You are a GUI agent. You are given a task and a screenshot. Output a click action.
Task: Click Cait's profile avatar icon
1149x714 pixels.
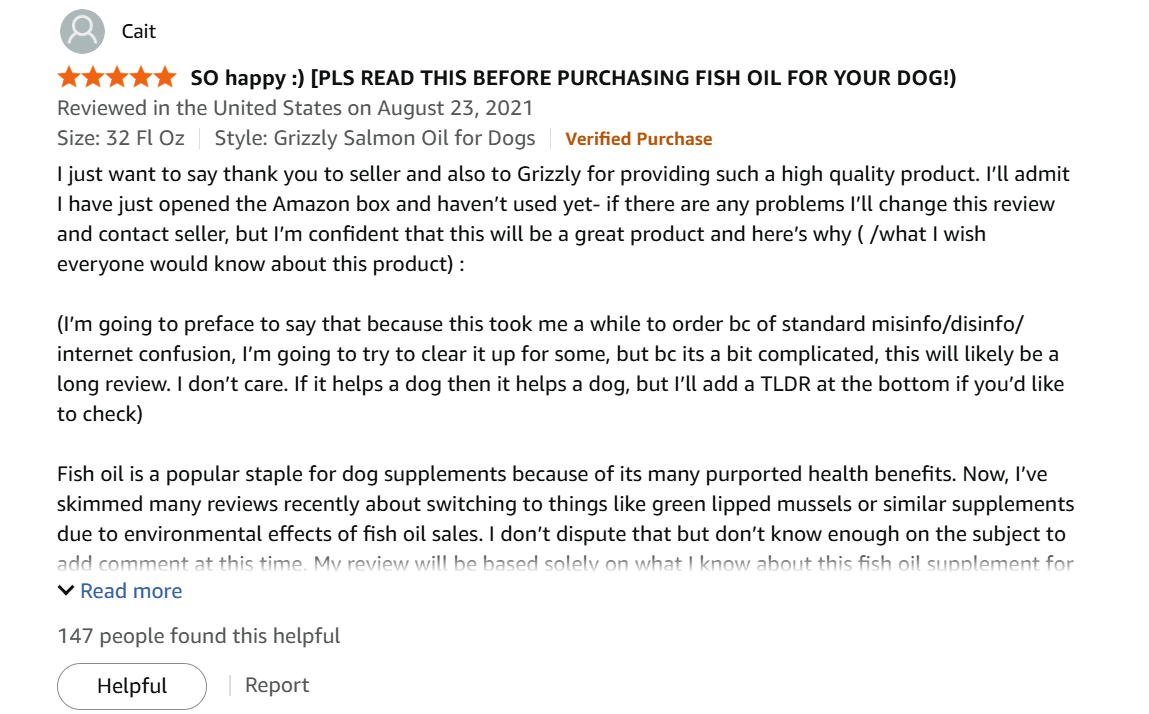point(82,31)
